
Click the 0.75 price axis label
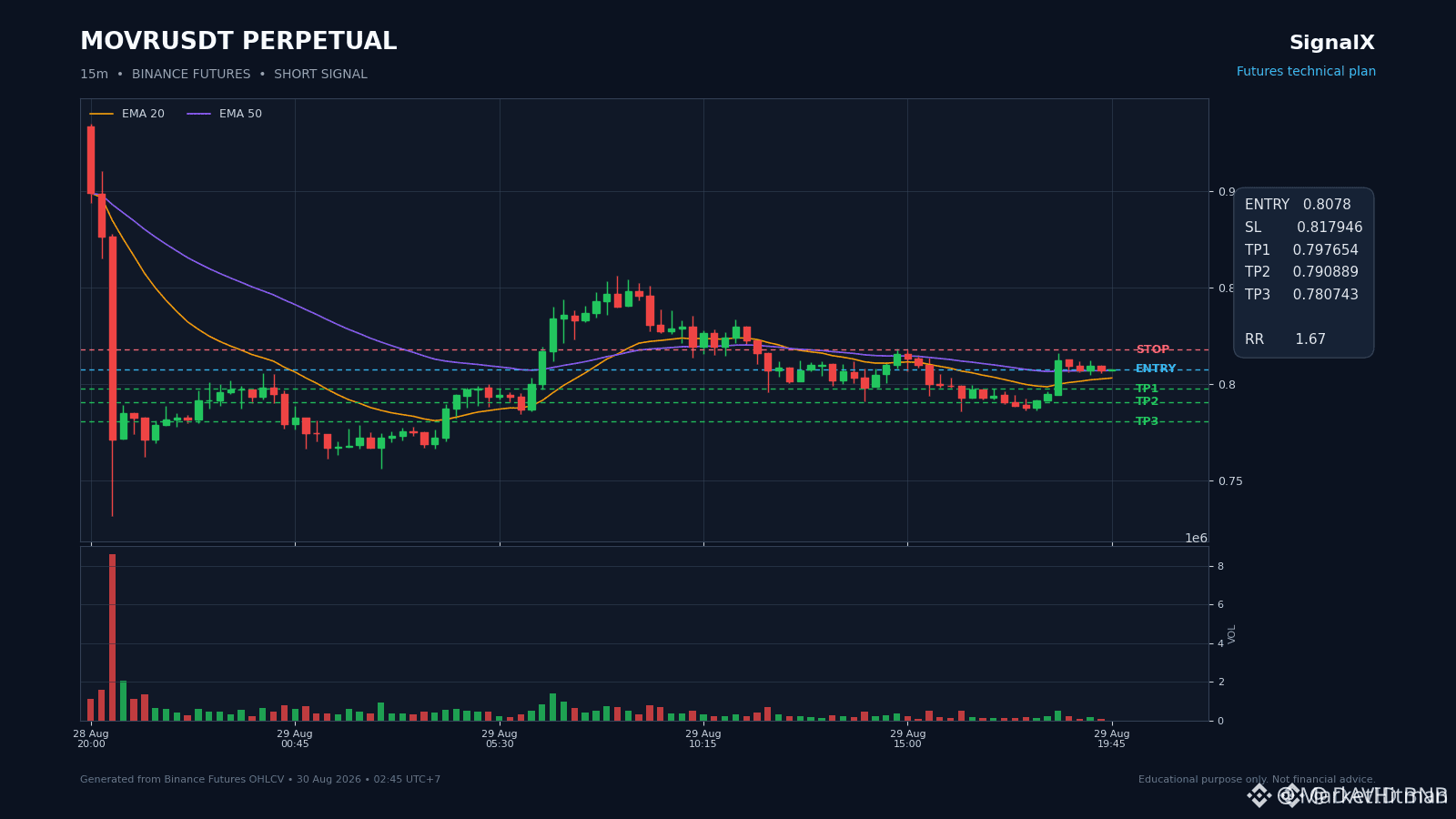click(1230, 481)
